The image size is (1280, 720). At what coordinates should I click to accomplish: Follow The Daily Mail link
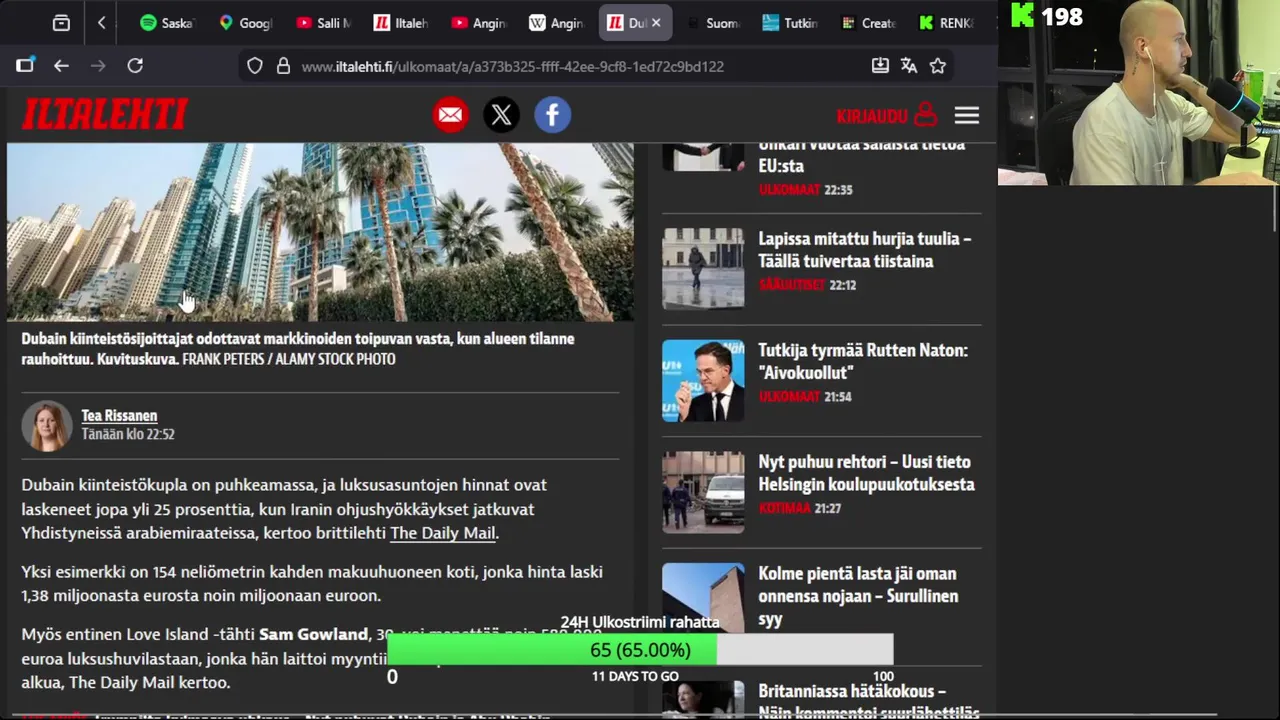(442, 533)
